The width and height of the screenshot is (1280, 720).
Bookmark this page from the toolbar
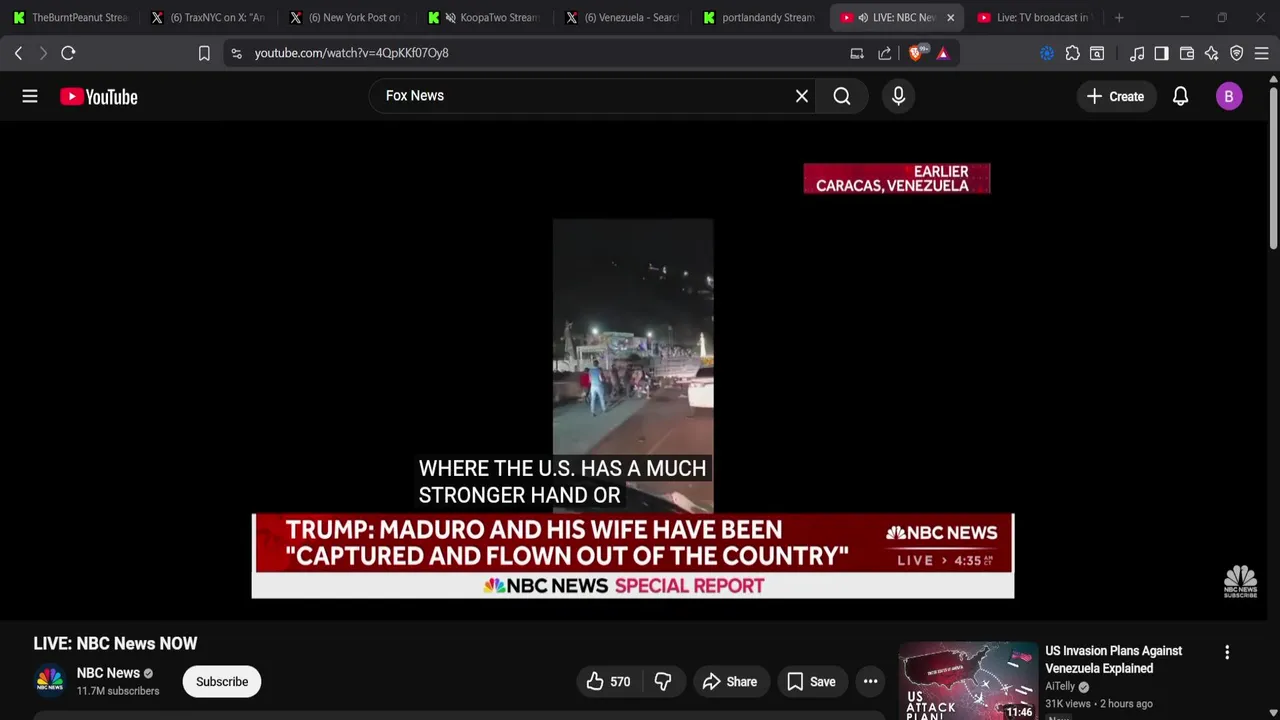click(x=204, y=53)
